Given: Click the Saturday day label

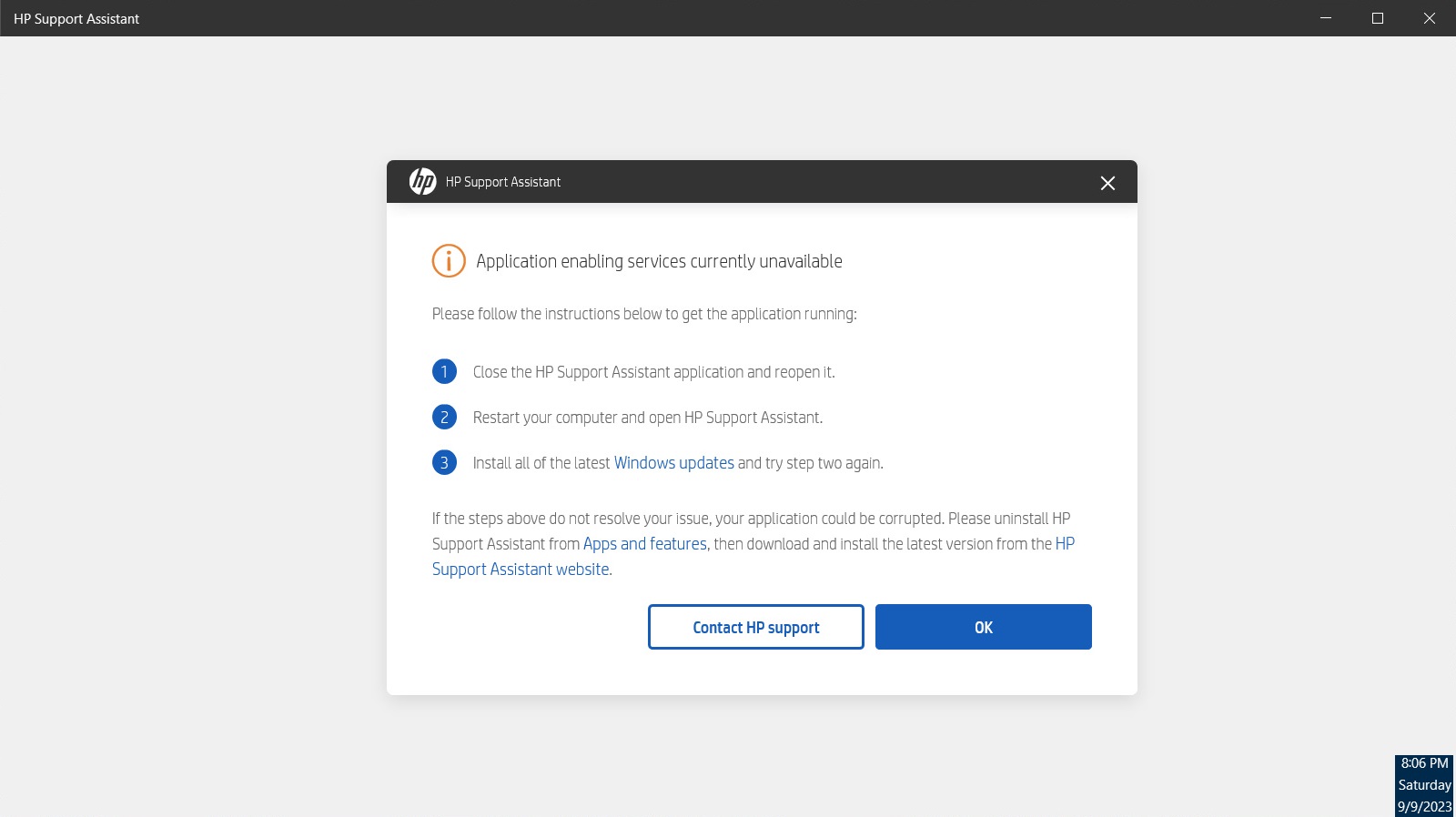Looking at the screenshot, I should [1424, 785].
